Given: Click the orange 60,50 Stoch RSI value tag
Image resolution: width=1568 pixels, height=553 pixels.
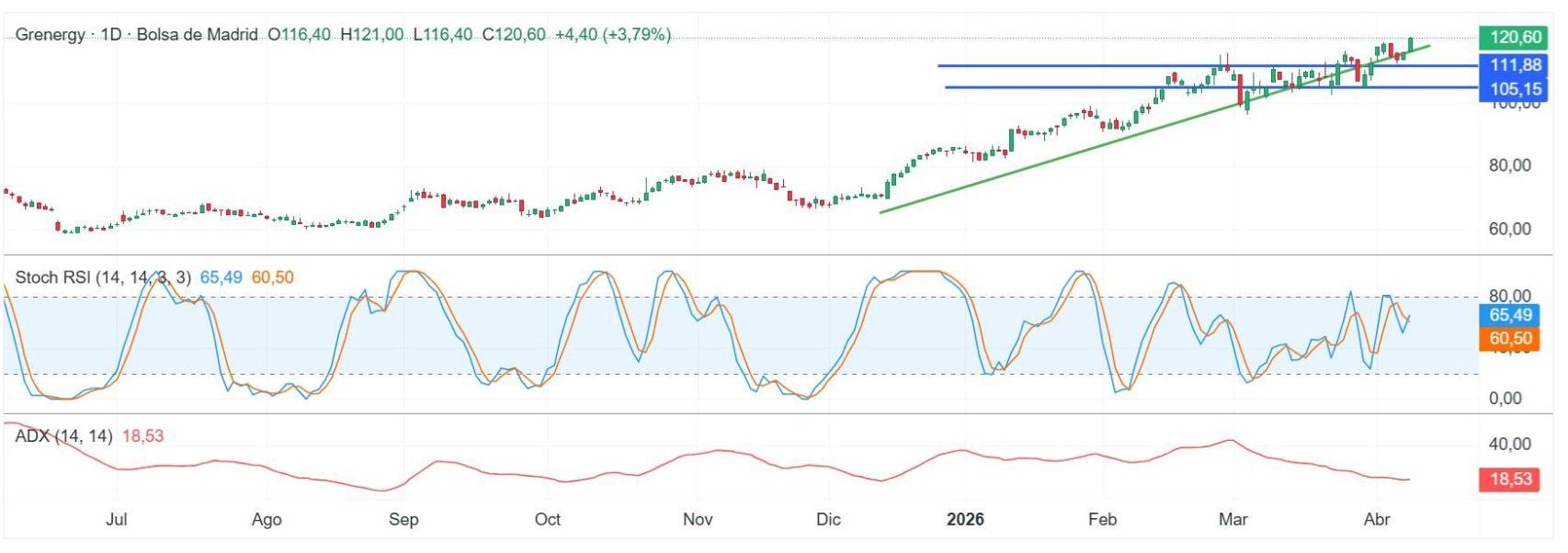Looking at the screenshot, I should point(1509,339).
